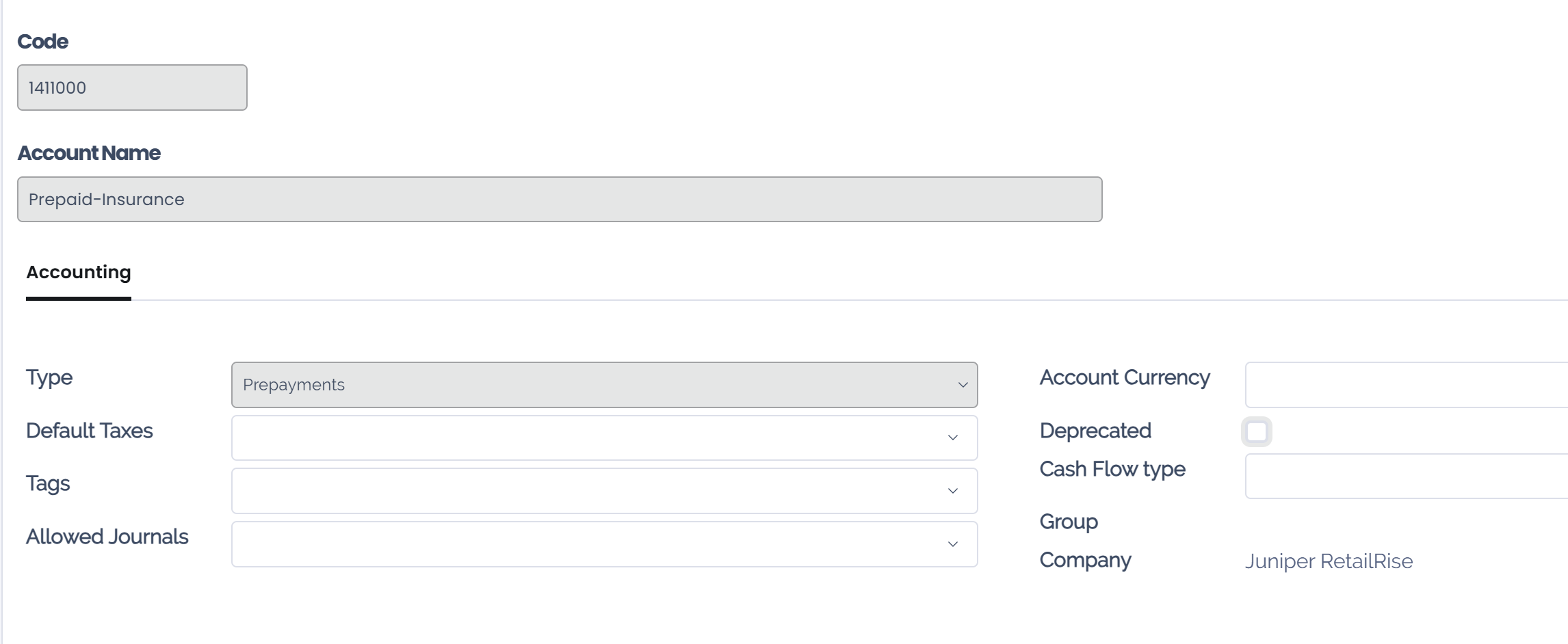Click the Cash Flow type field
The width and height of the screenshot is (1568, 644).
[x=1402, y=477]
